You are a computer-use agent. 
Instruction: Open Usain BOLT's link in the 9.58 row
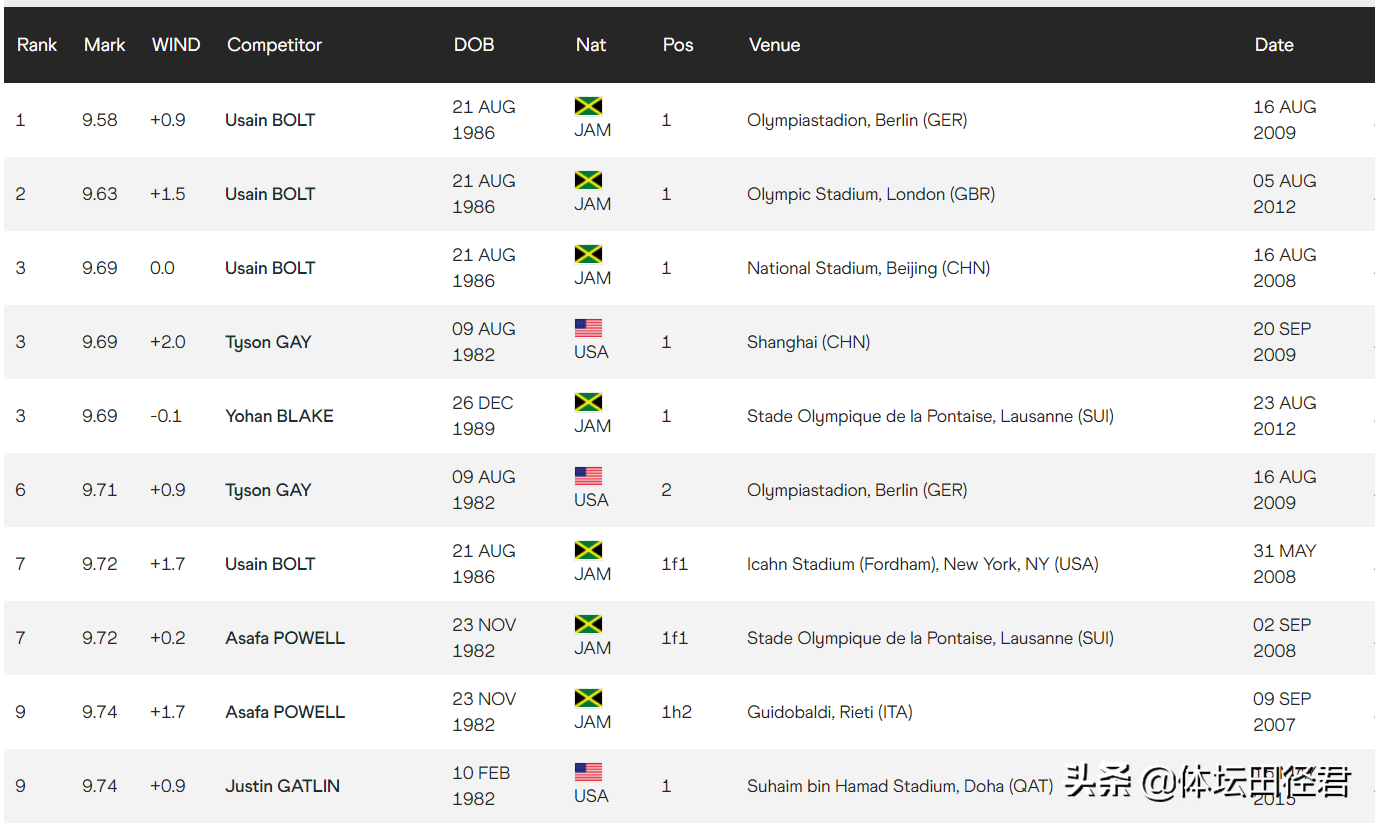click(270, 120)
